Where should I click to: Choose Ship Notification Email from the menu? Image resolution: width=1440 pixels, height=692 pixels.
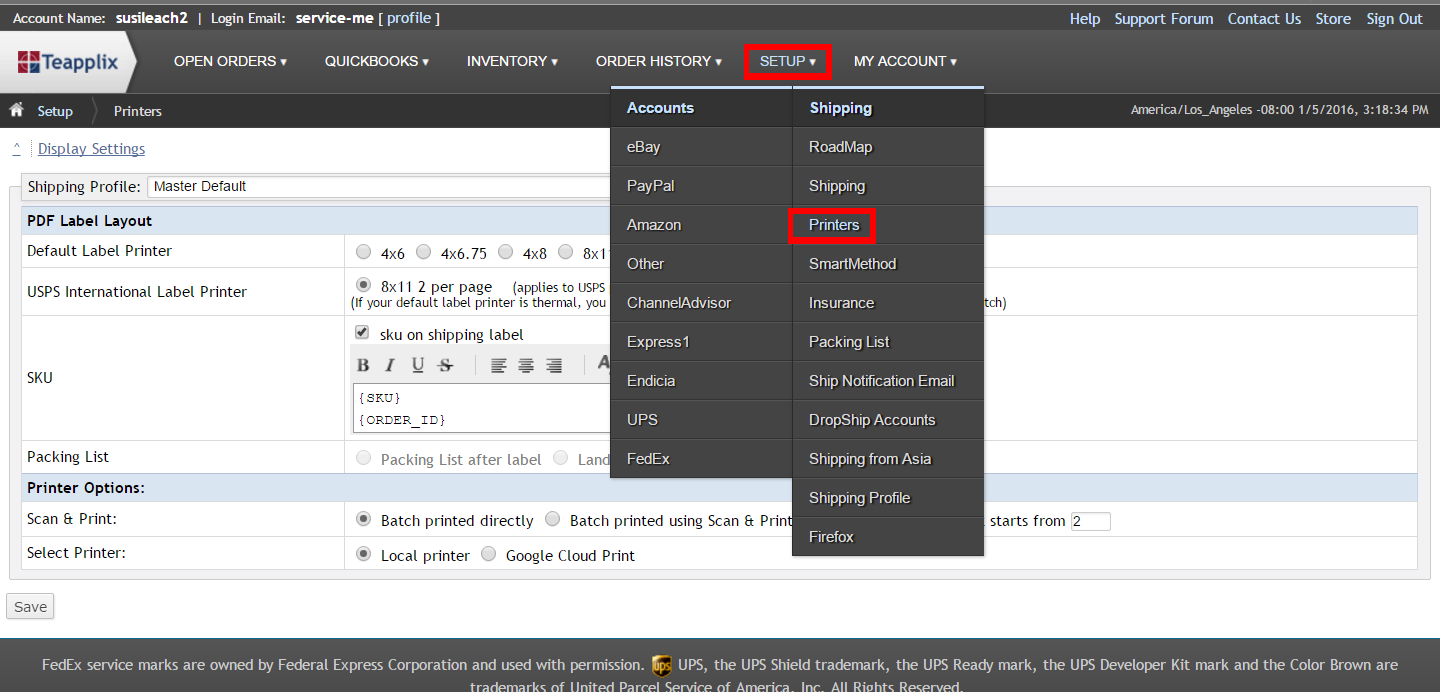888,381
